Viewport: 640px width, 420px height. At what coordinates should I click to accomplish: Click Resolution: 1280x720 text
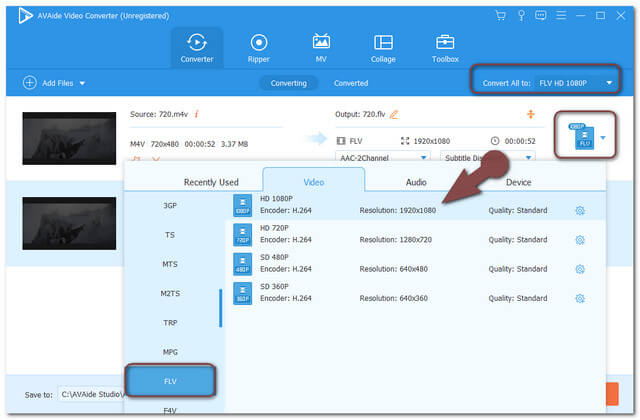pyautogui.click(x=396, y=240)
